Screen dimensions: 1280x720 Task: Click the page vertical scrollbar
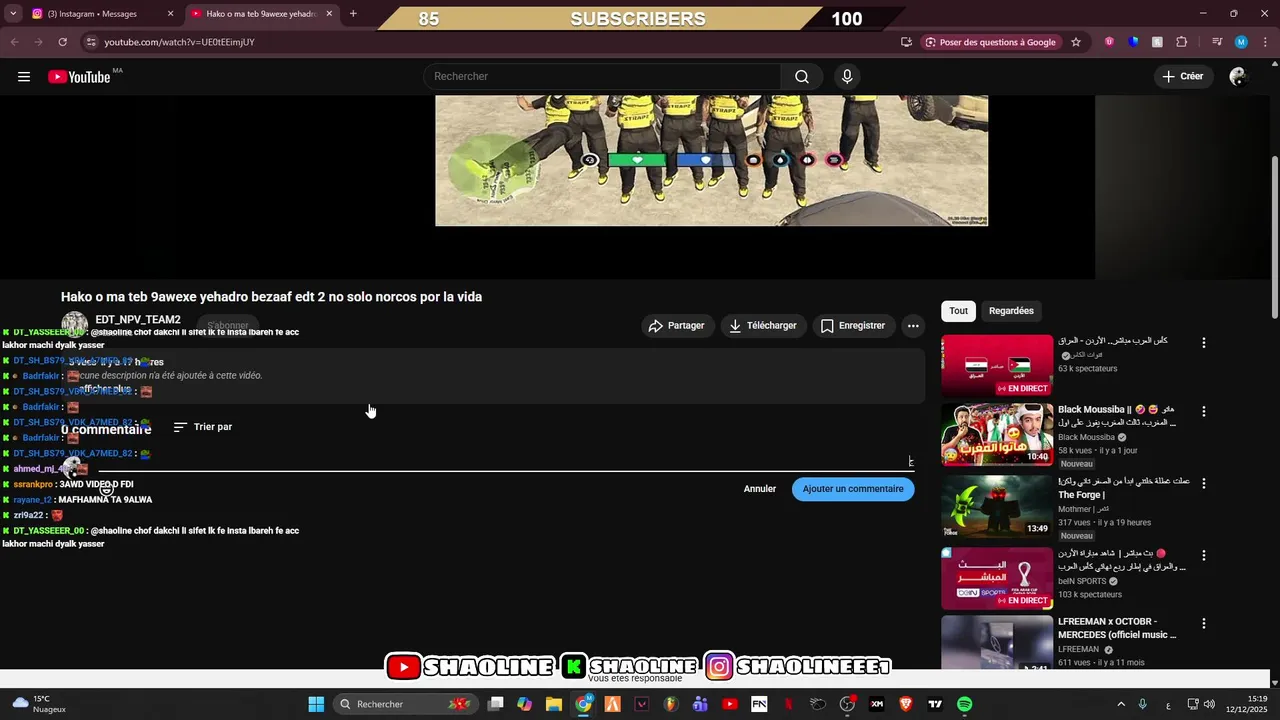pos(1274,237)
